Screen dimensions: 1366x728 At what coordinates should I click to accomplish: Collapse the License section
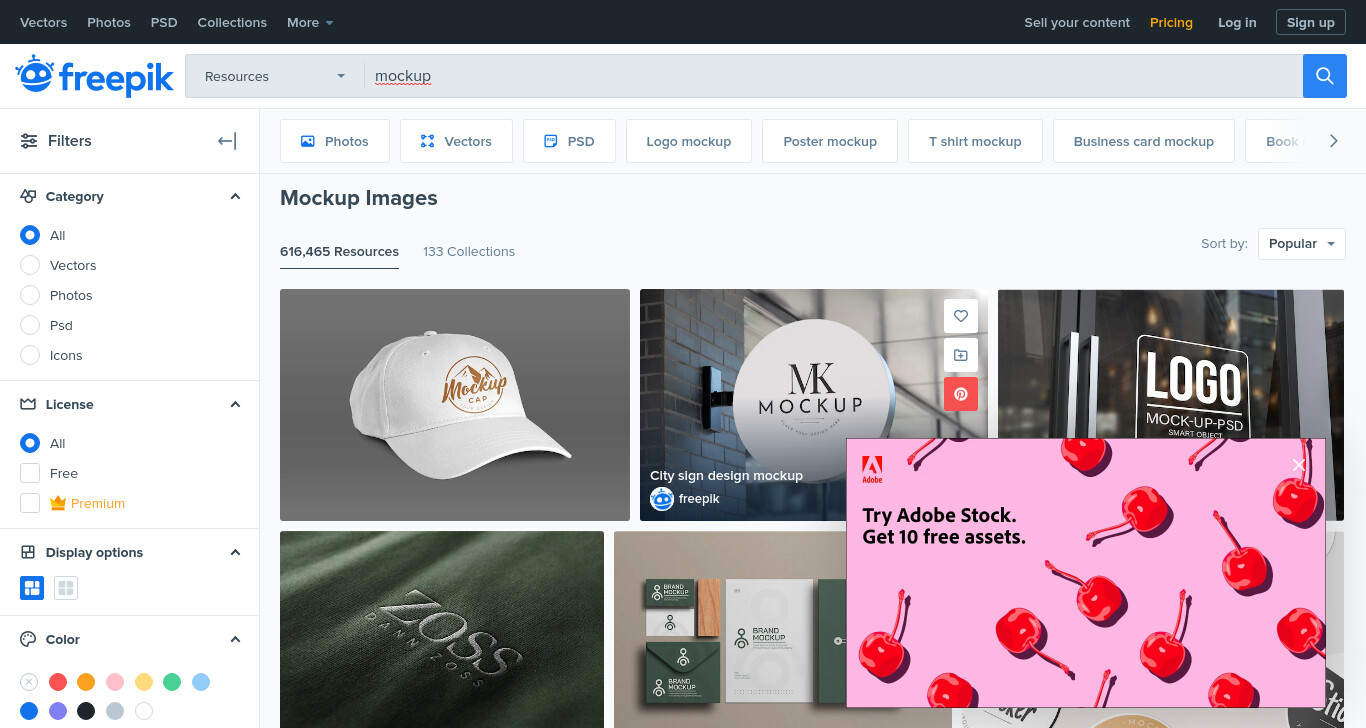(x=235, y=405)
